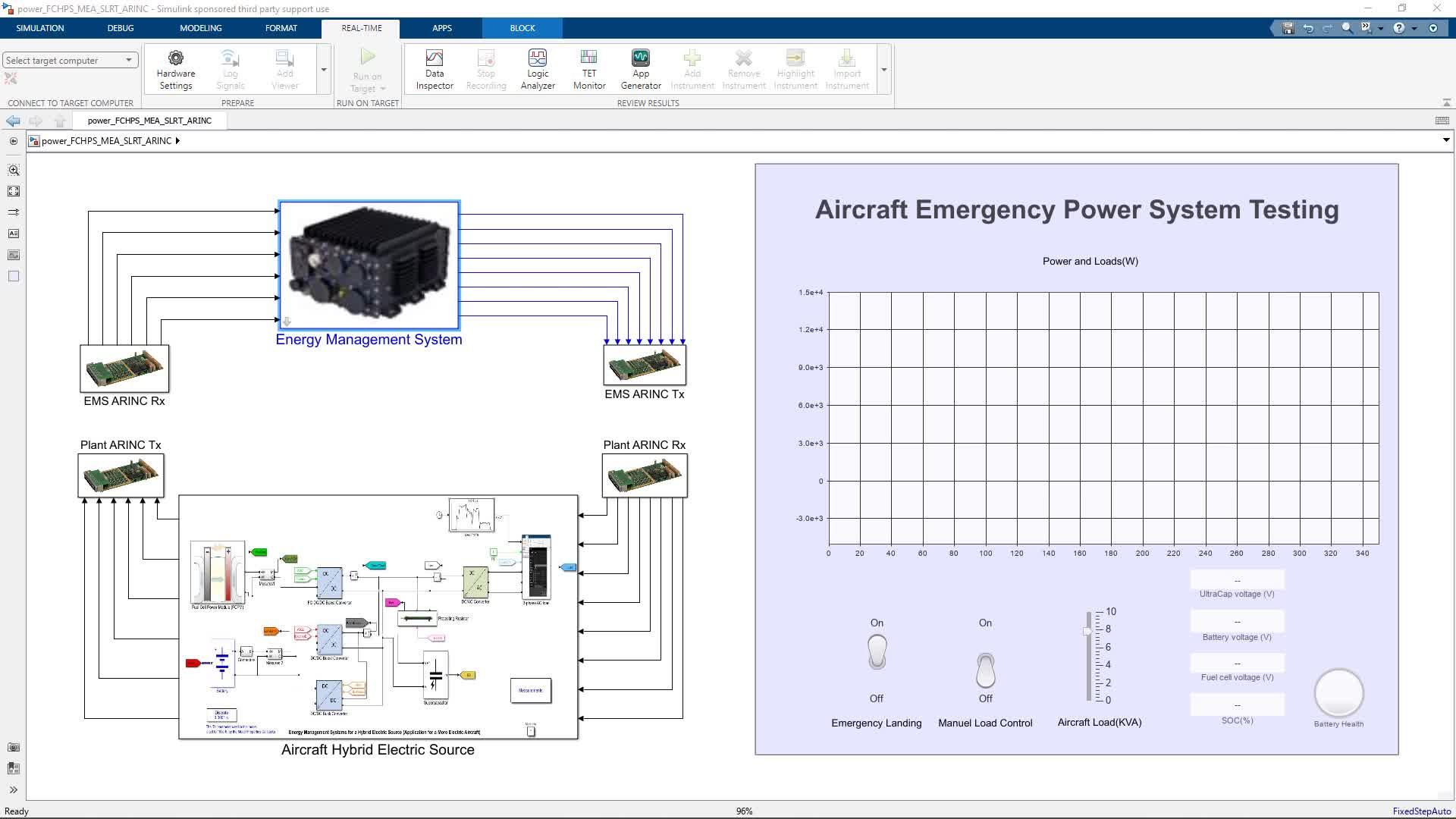Switch to the SIMULATION ribbon tab
Image resolution: width=1456 pixels, height=819 pixels.
39,28
